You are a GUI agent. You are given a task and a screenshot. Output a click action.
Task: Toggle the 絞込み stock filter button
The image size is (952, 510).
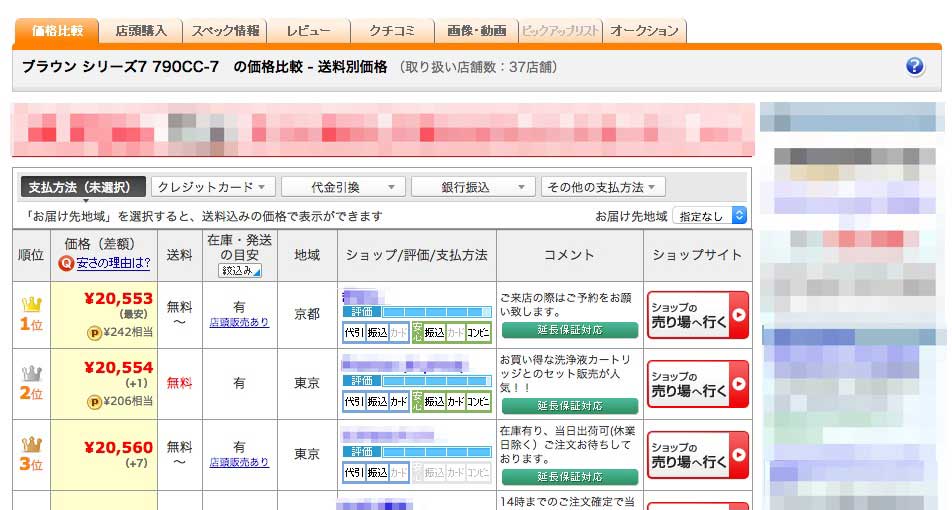pyautogui.click(x=239, y=271)
